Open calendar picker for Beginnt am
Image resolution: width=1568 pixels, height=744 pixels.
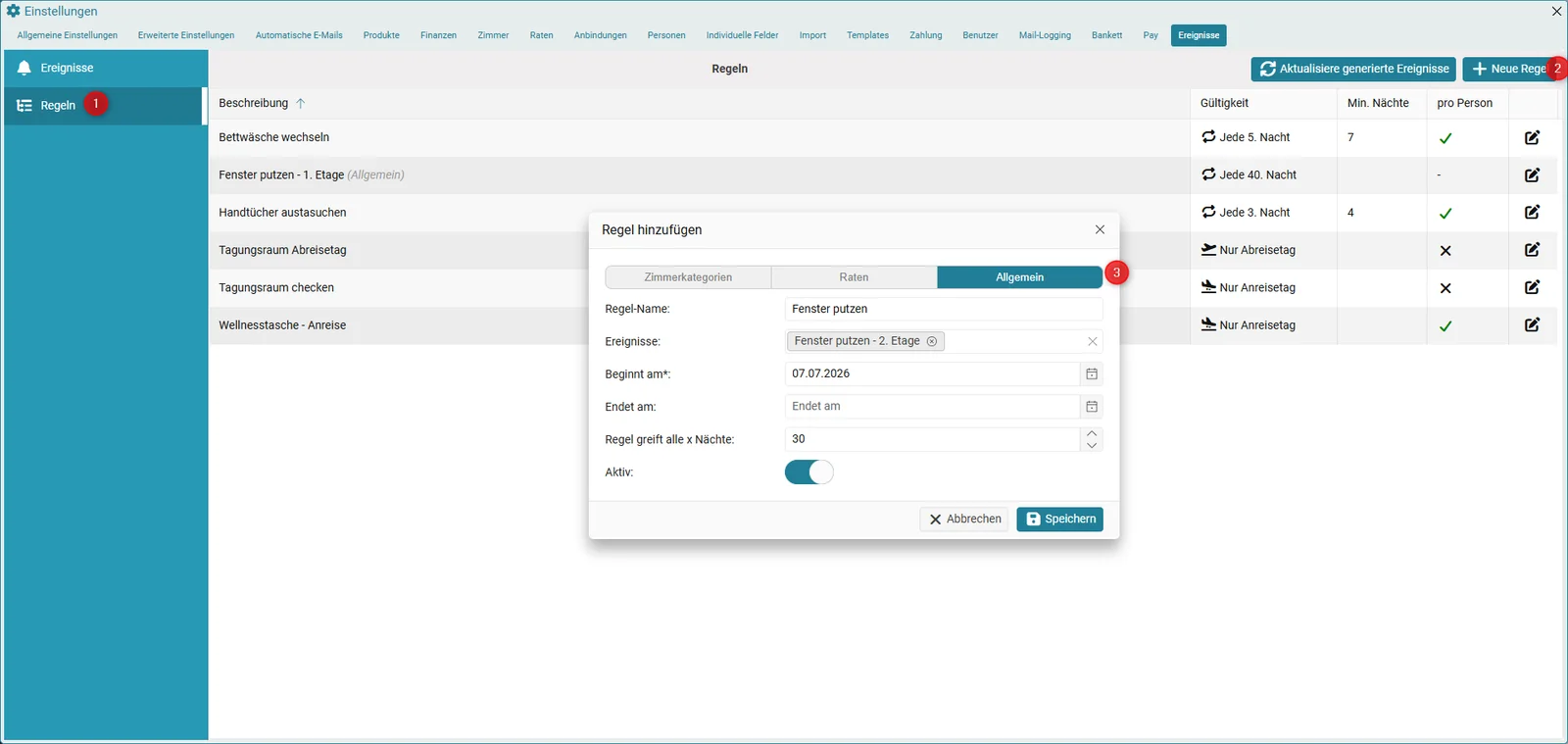click(1092, 373)
